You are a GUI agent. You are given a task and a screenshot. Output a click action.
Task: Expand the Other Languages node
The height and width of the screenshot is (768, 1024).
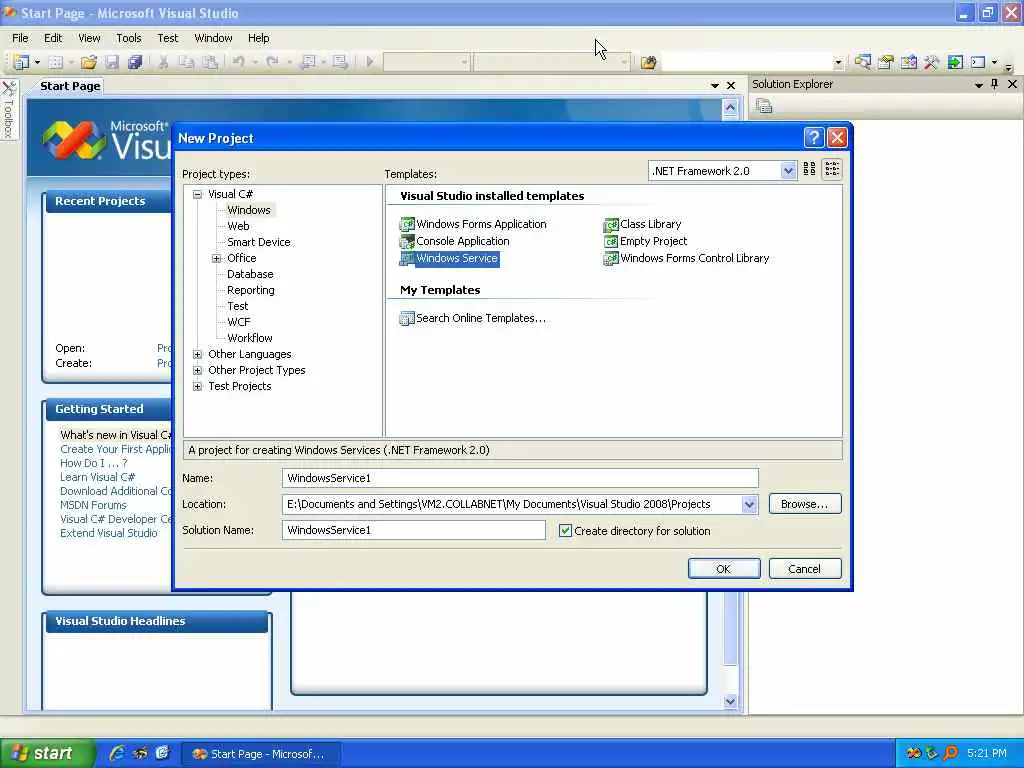coord(197,355)
